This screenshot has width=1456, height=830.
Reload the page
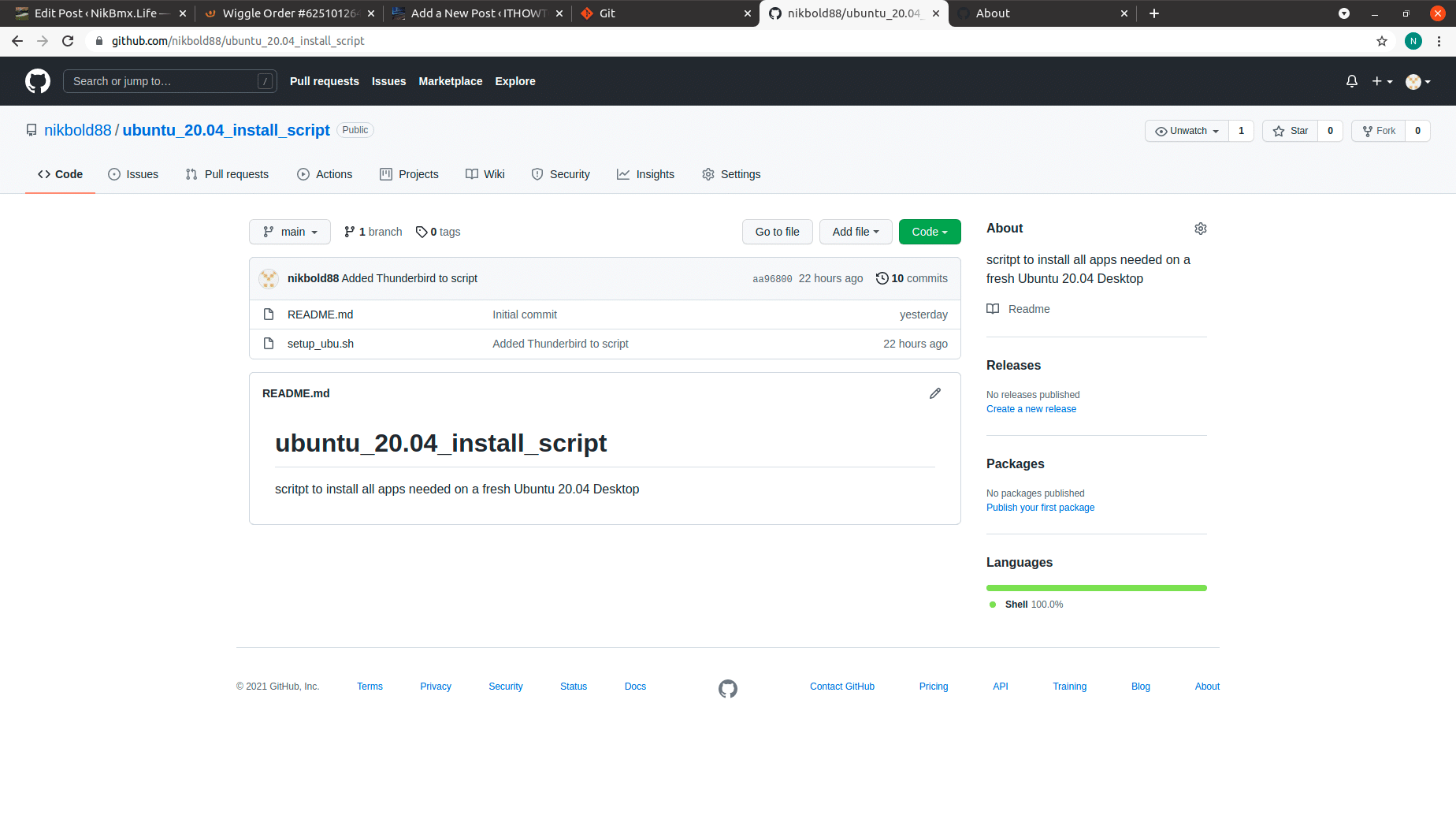68,41
